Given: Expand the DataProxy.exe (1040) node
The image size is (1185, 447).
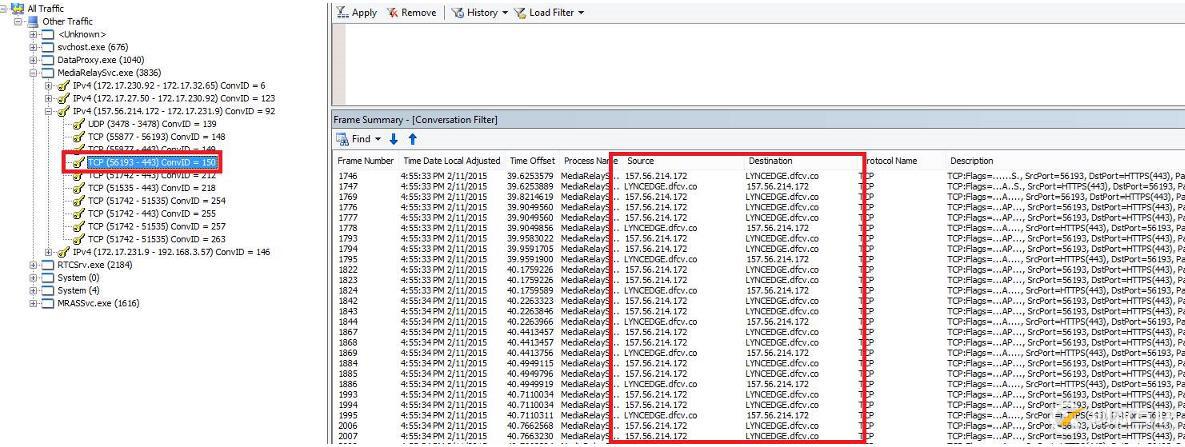Looking at the screenshot, I should 33,60.
